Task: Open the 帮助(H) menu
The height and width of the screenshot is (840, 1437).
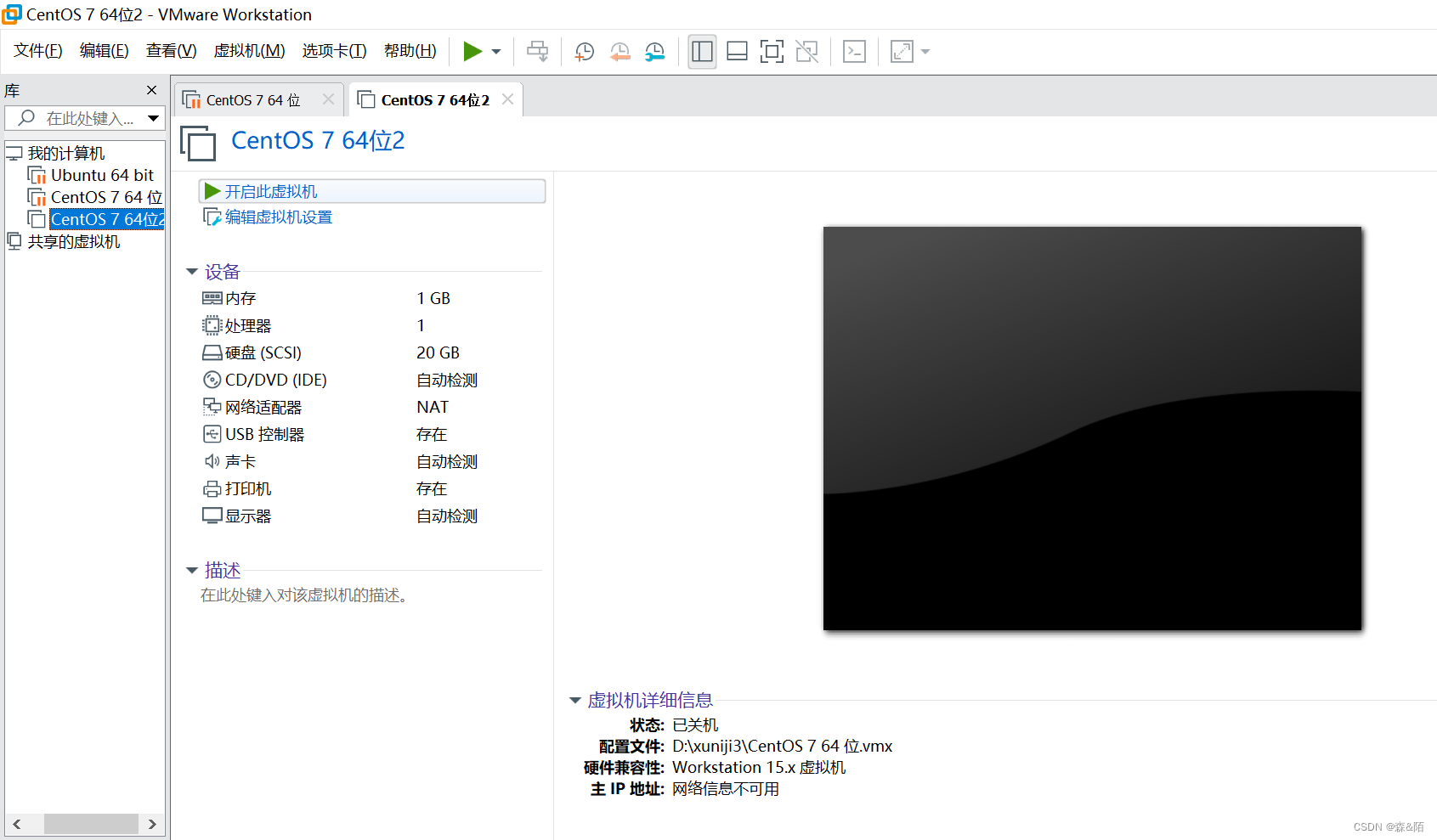Action: click(410, 51)
